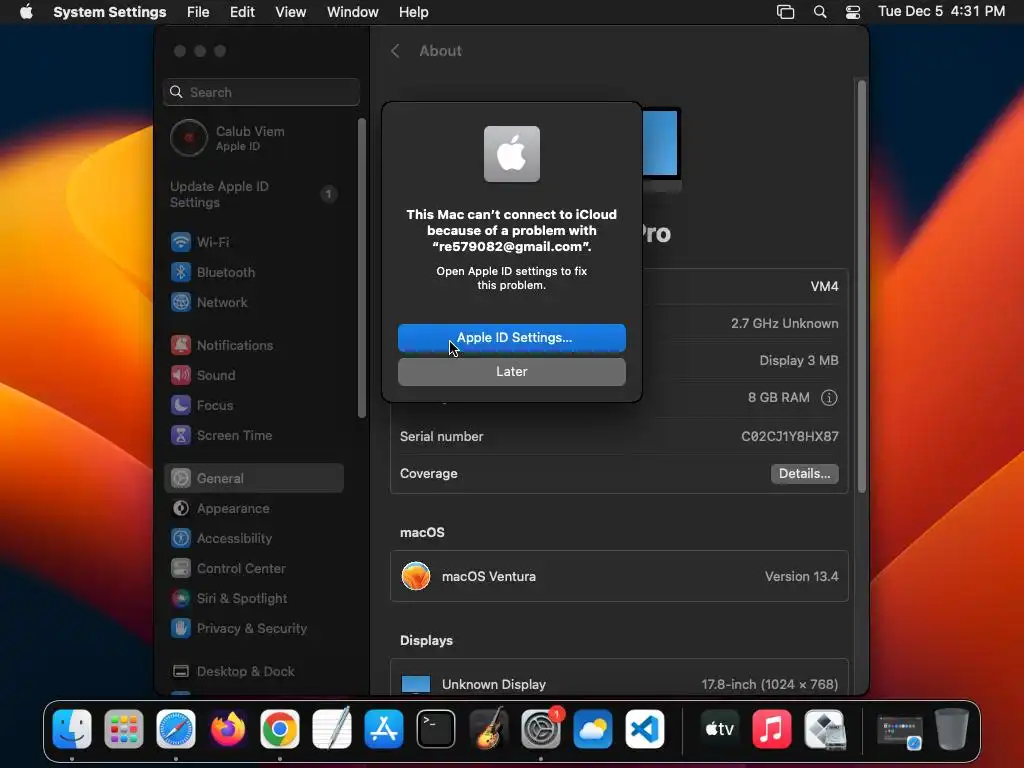Click the serial number C02CJ1Y8HX87
This screenshot has width=1024, height=768.
pos(790,436)
